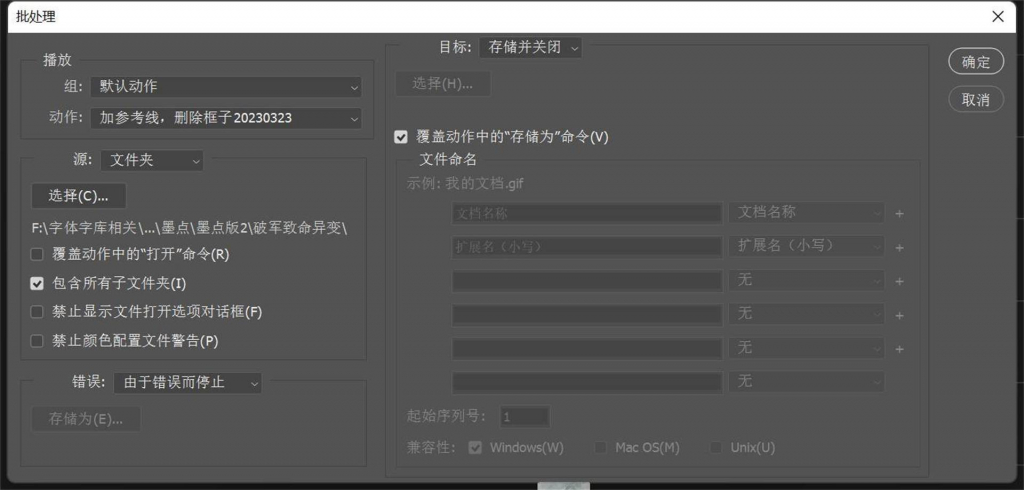Toggle 覆盖动作中的"打开"命令(R) checkbox
The width and height of the screenshot is (1024, 490).
click(37, 254)
